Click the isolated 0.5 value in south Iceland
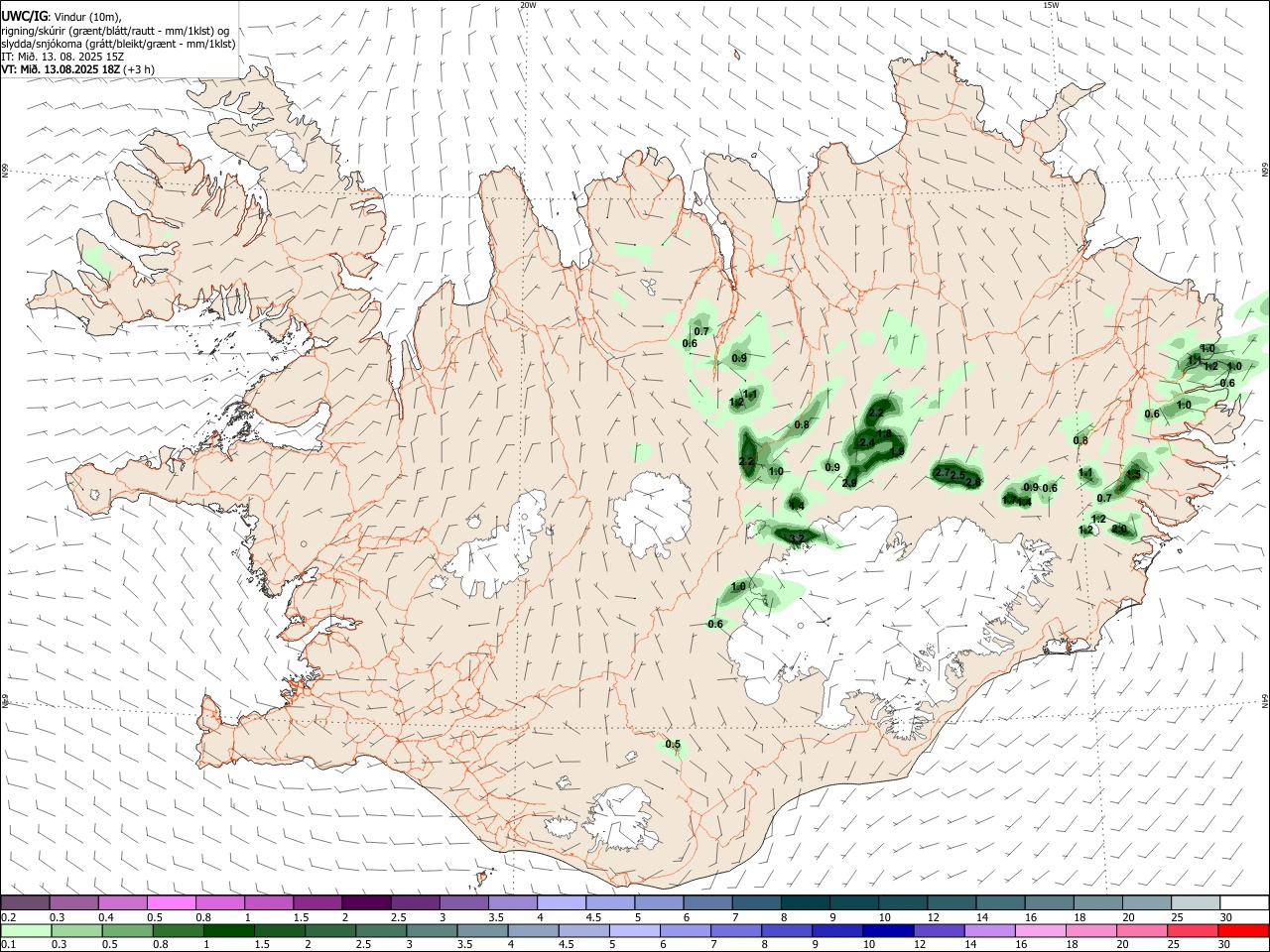Viewport: 1270px width, 952px height. [673, 744]
